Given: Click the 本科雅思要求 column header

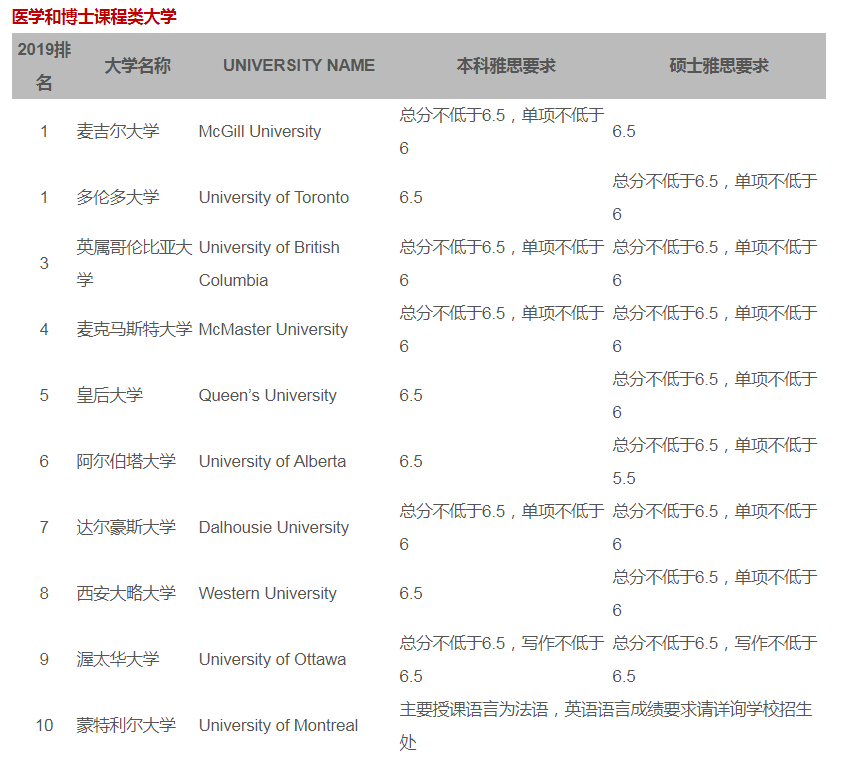Looking at the screenshot, I should coord(505,66).
